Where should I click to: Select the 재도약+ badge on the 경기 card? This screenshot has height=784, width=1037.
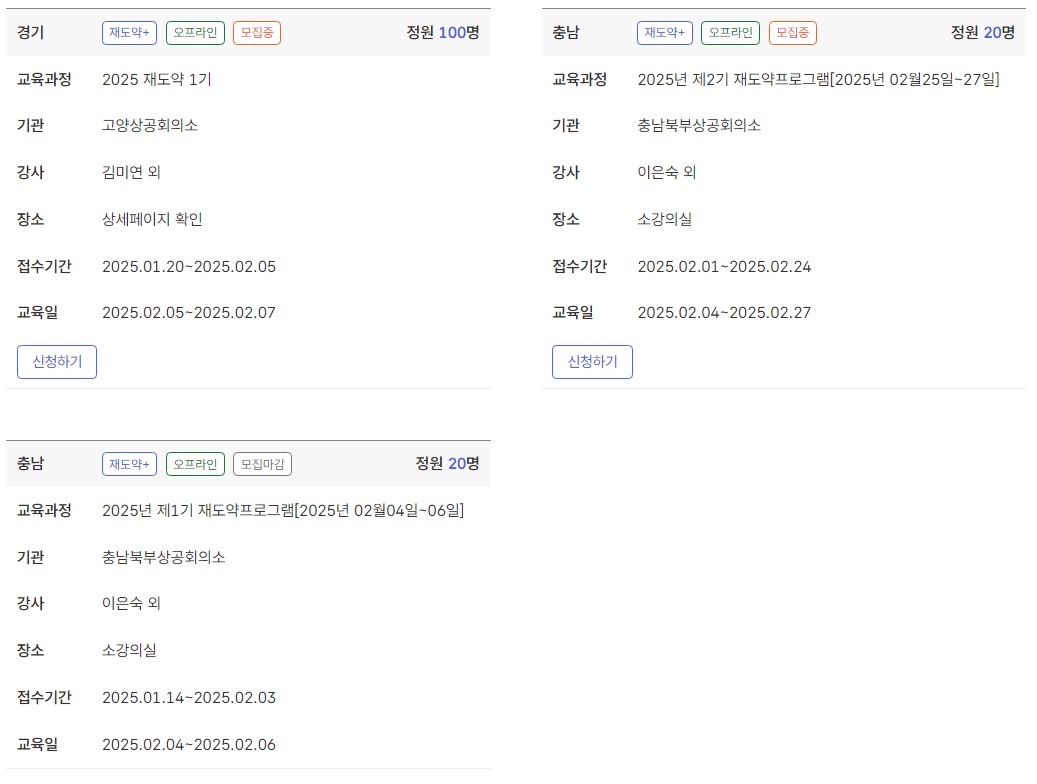[129, 32]
